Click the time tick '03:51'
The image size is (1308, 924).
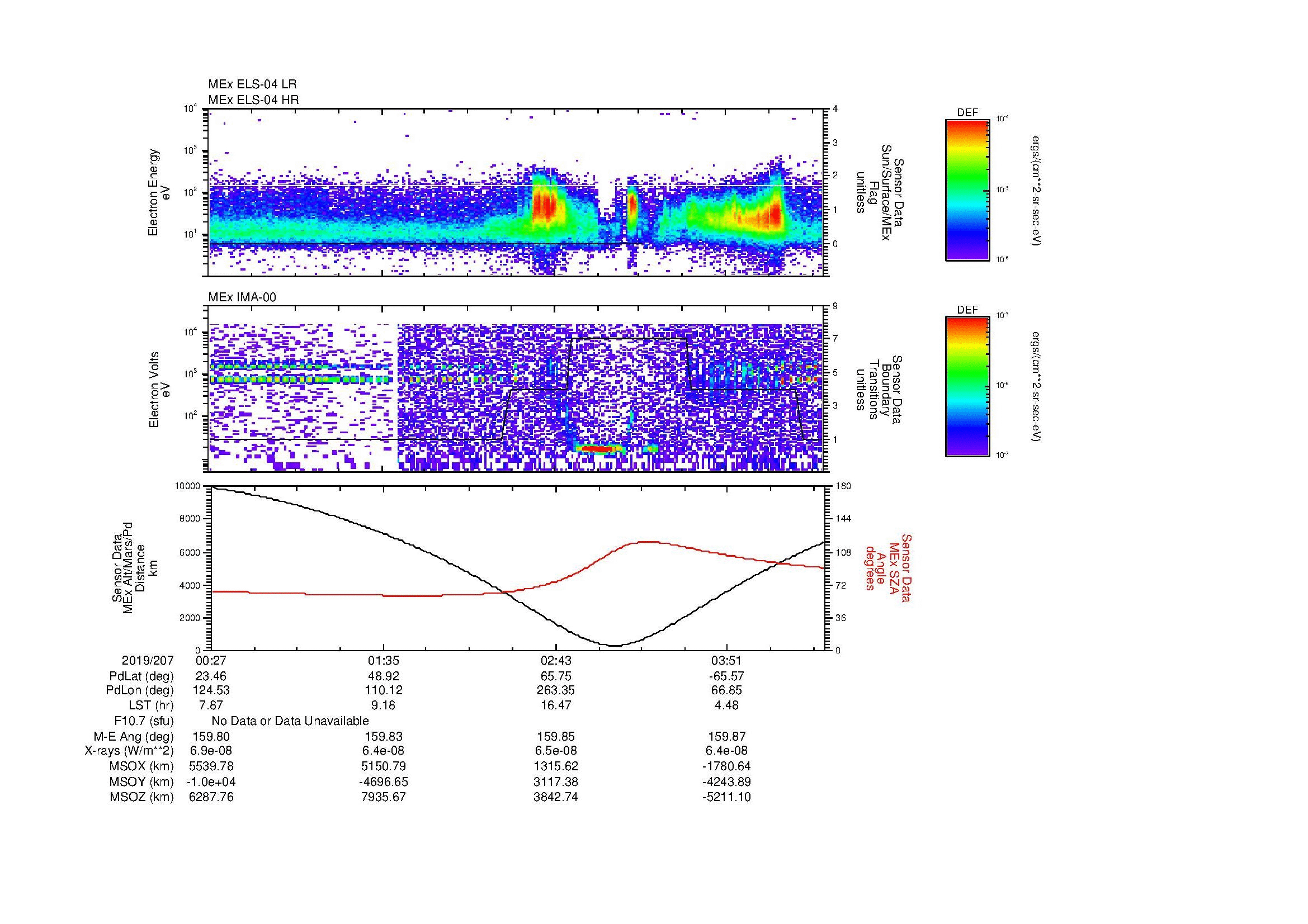click(727, 661)
